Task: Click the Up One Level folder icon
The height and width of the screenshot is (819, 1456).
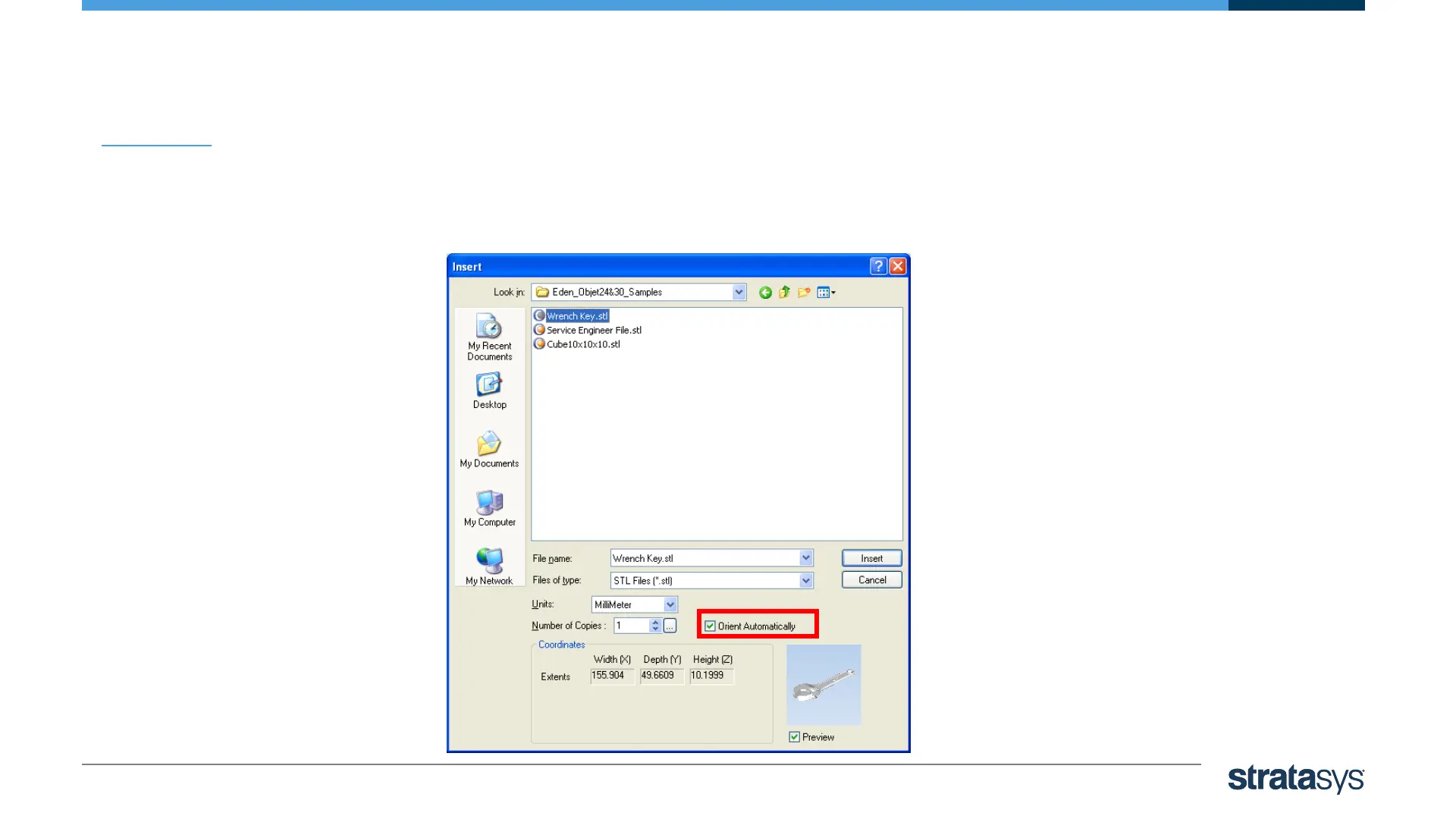Action: coord(784,293)
